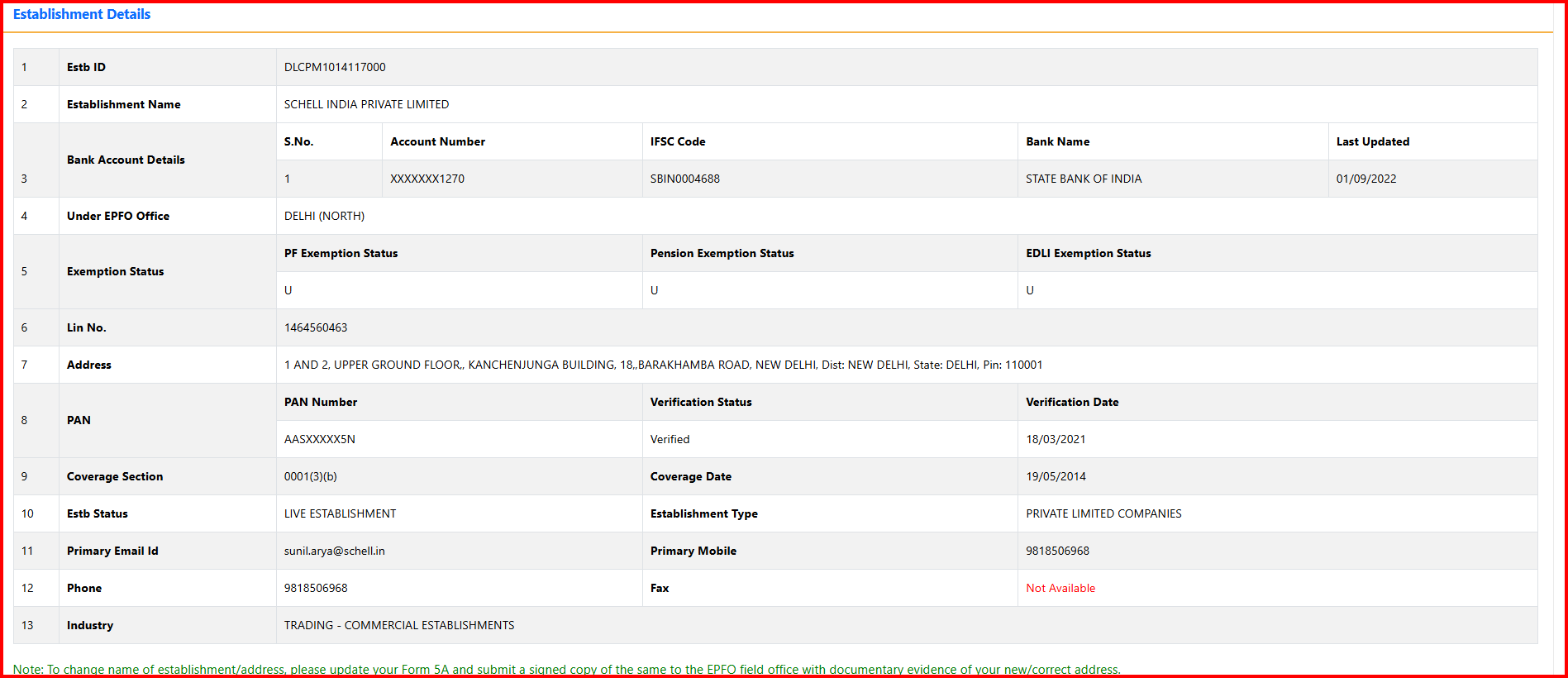Click the Verified status cell

[670, 439]
